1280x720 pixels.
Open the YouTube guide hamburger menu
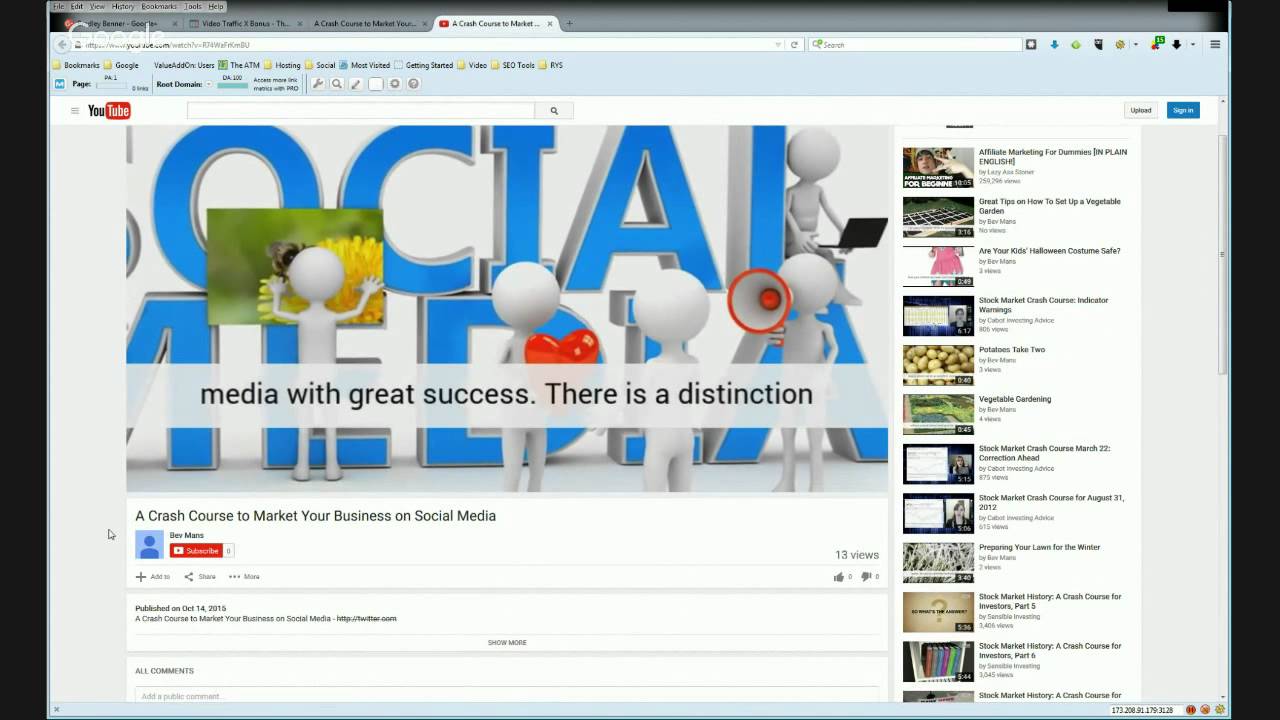click(x=74, y=111)
